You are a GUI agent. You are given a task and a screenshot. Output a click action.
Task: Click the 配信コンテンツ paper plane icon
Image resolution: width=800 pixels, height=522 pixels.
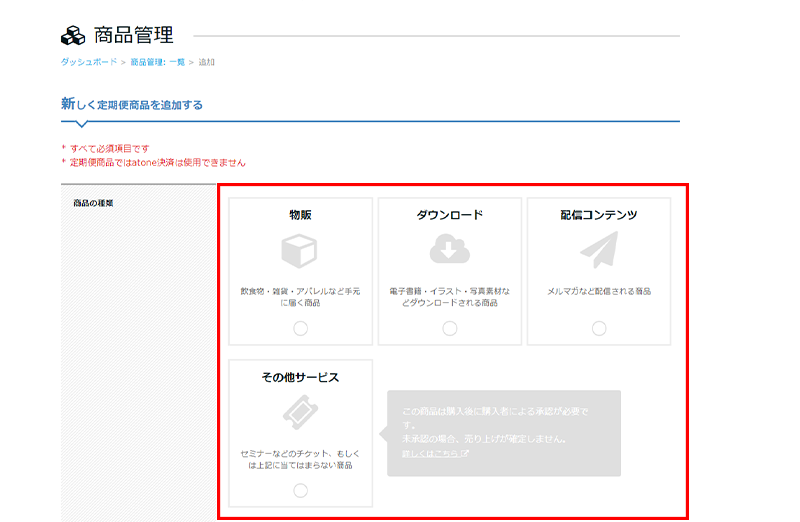(599, 250)
